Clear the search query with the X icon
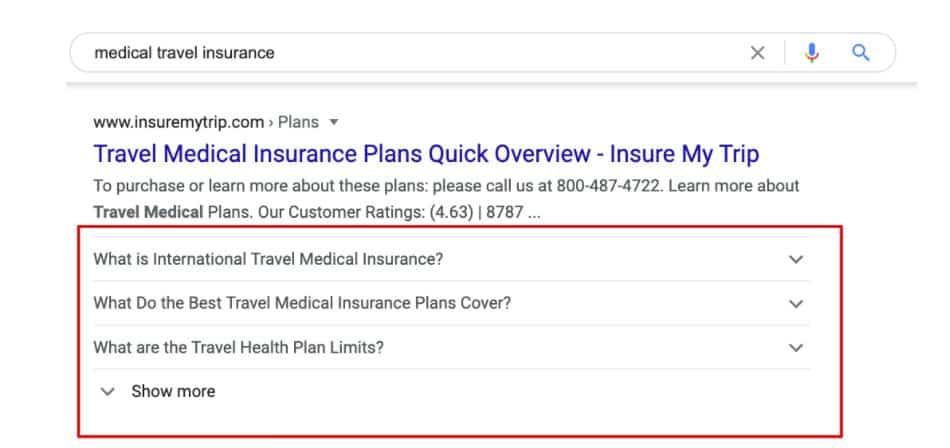The width and height of the screenshot is (950, 448). (757, 53)
